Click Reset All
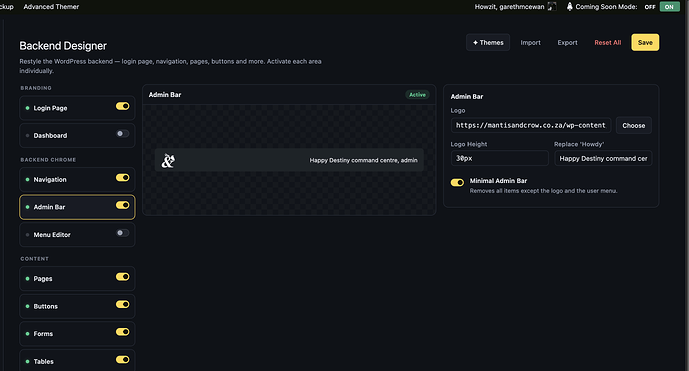689x371 pixels. point(608,43)
